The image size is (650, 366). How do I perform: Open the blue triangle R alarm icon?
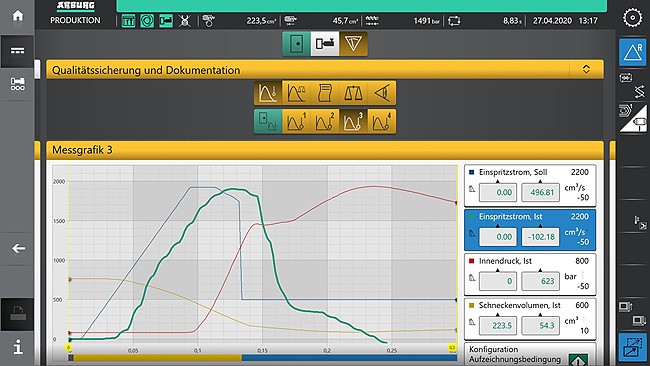pyautogui.click(x=632, y=53)
